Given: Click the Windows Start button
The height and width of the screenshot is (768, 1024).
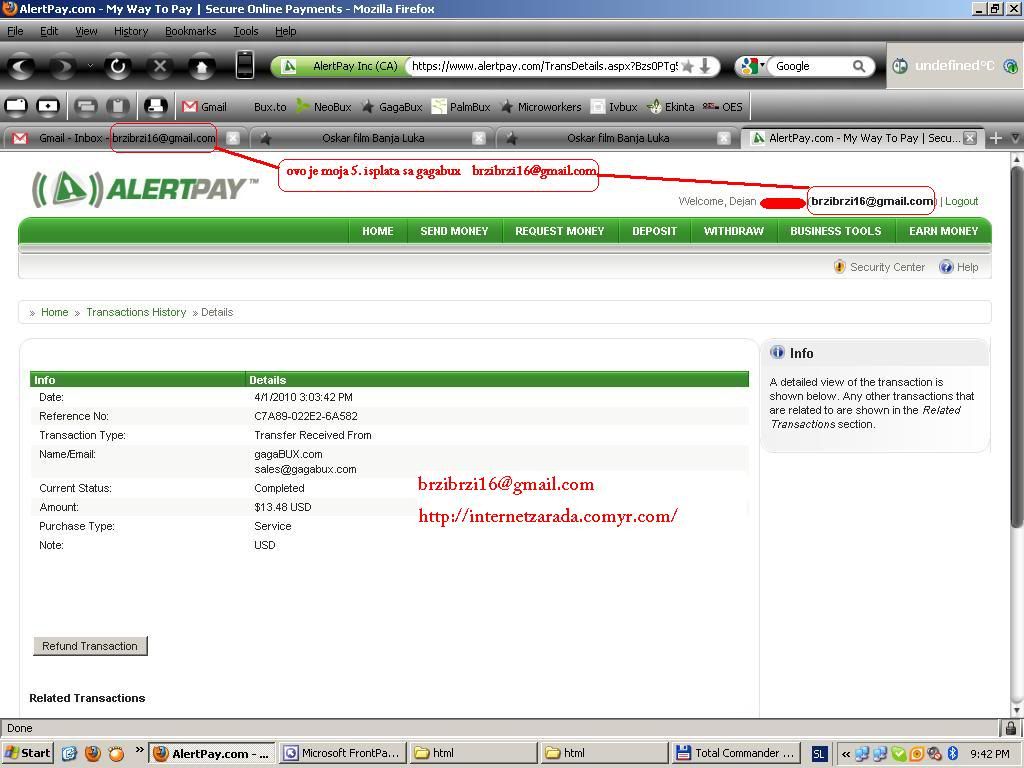Looking at the screenshot, I should coord(27,753).
